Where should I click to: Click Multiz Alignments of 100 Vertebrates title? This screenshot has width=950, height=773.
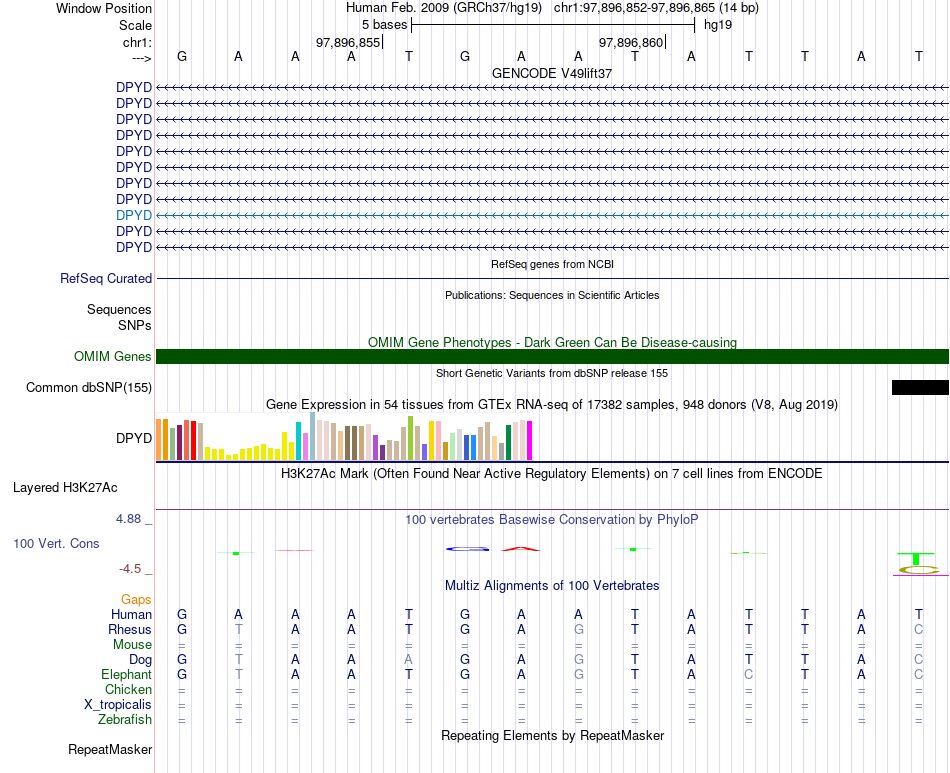[x=552, y=586]
